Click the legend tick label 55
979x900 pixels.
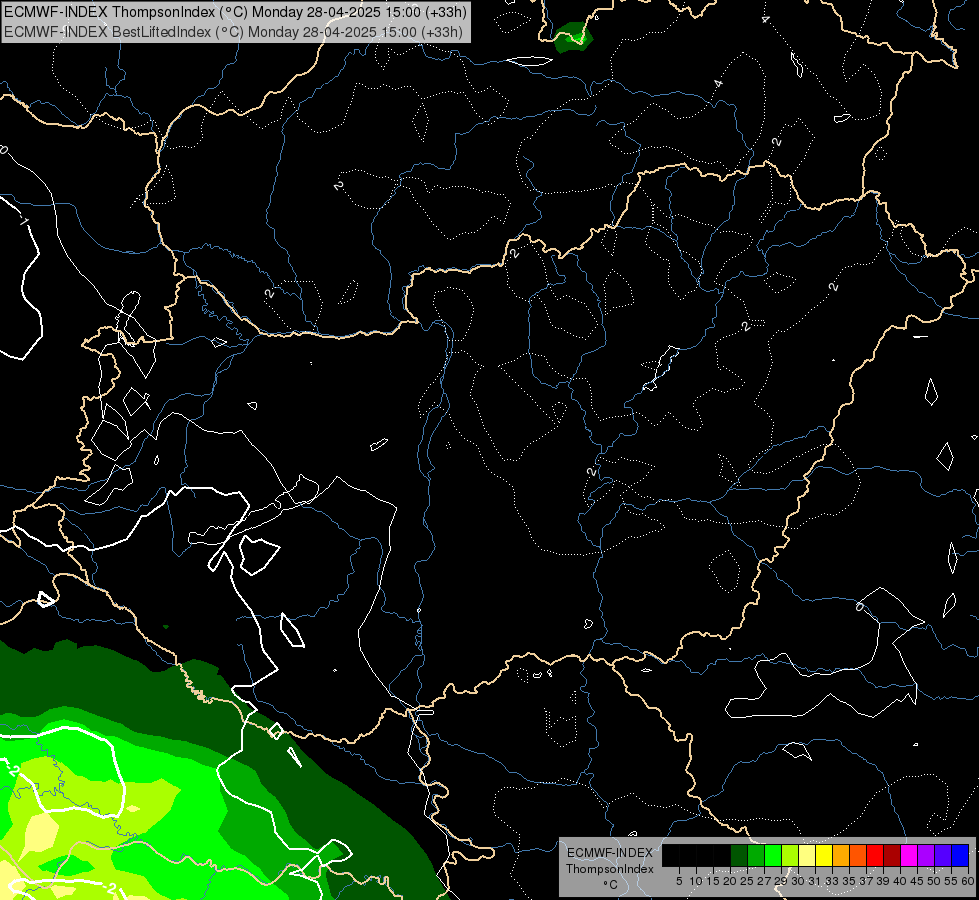click(x=951, y=881)
